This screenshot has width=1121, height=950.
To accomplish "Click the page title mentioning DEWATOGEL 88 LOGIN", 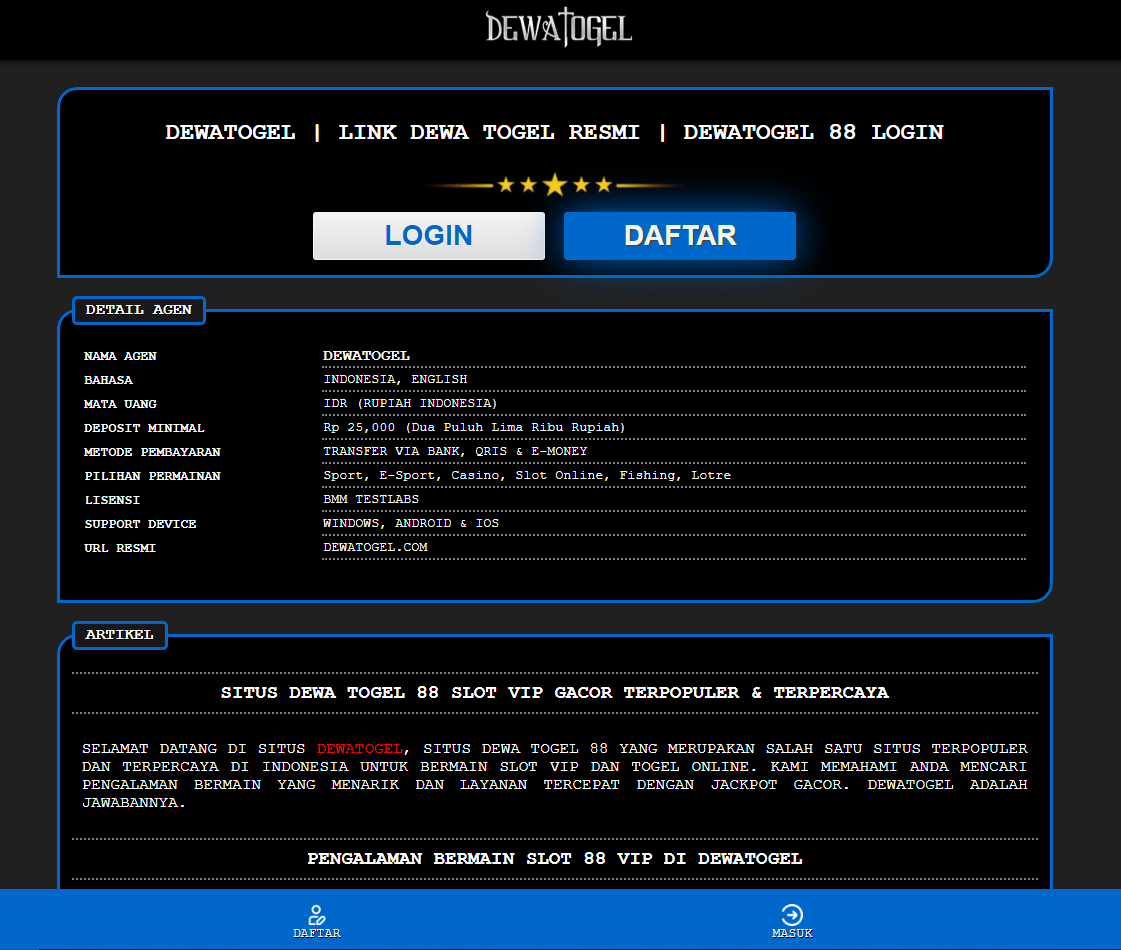I will (x=554, y=132).
